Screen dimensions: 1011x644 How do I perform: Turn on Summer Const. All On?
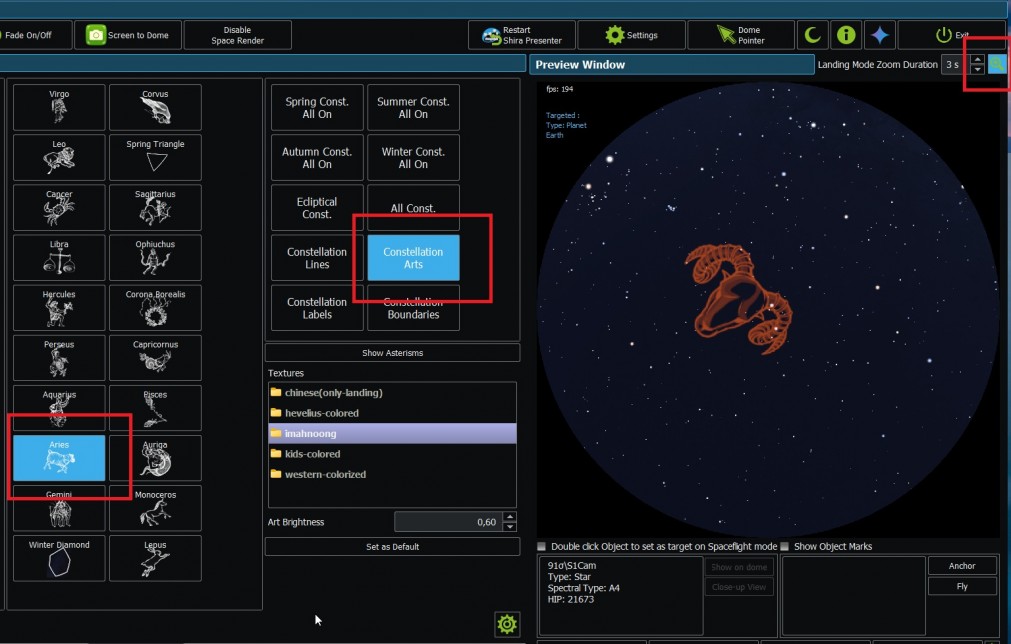pyautogui.click(x=413, y=108)
